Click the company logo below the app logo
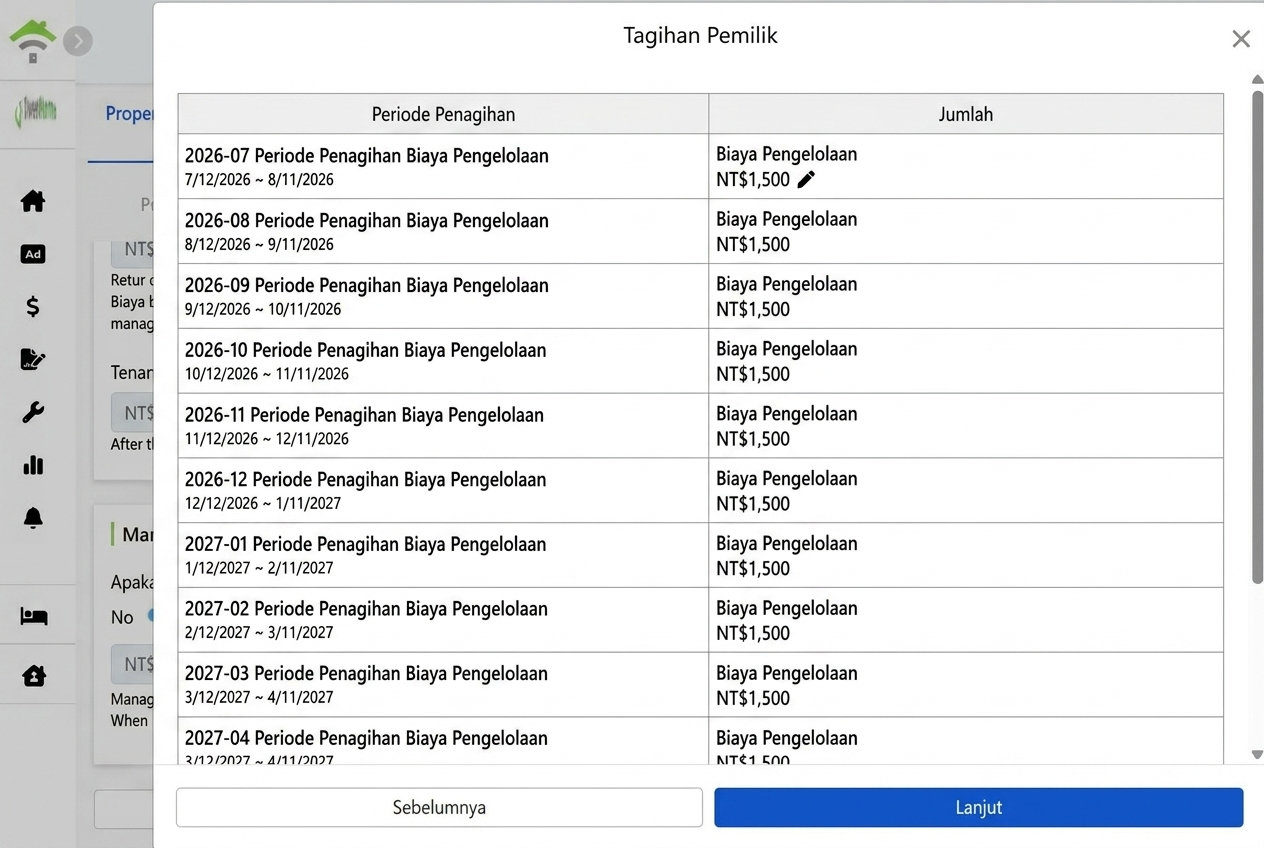 [35, 112]
